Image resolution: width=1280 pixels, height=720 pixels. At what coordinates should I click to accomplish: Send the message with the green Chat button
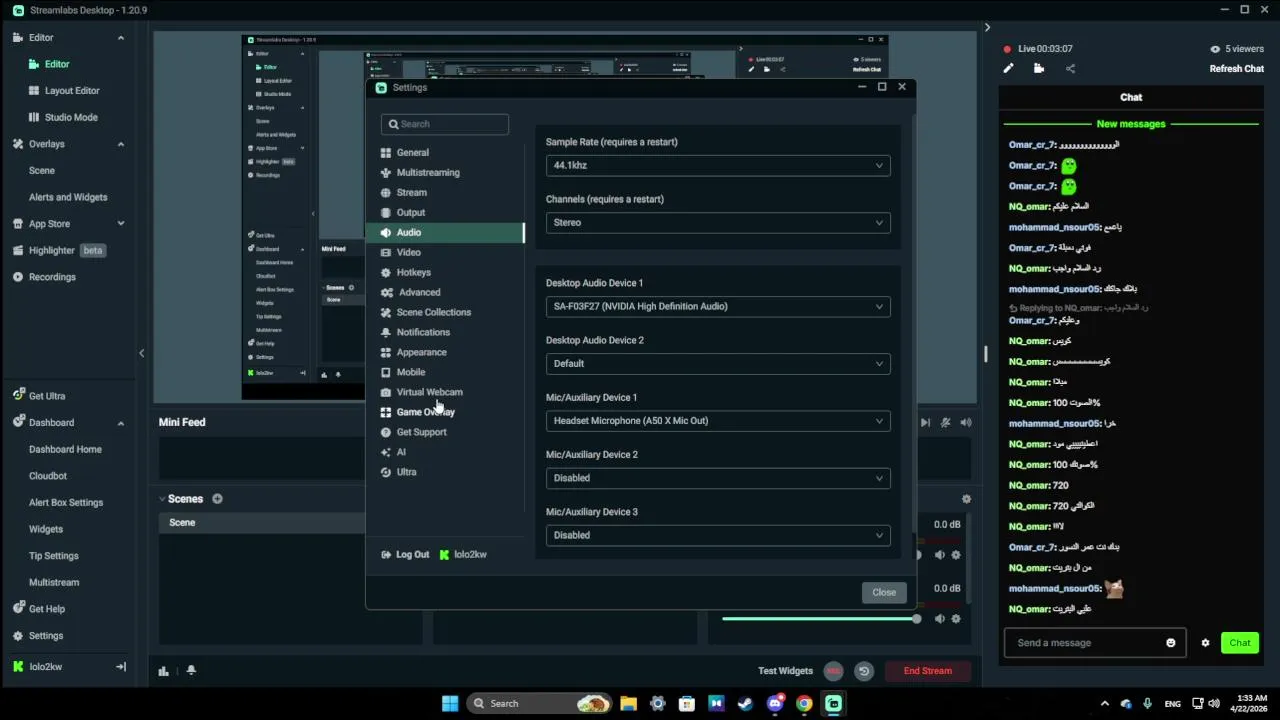click(x=1240, y=643)
